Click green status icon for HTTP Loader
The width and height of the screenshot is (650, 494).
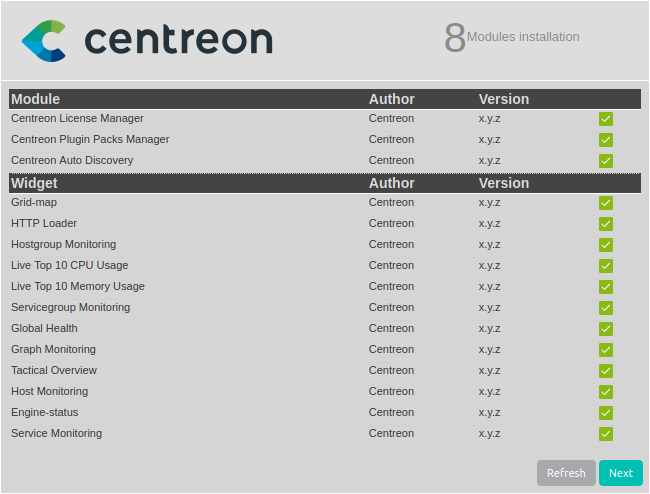[606, 224]
